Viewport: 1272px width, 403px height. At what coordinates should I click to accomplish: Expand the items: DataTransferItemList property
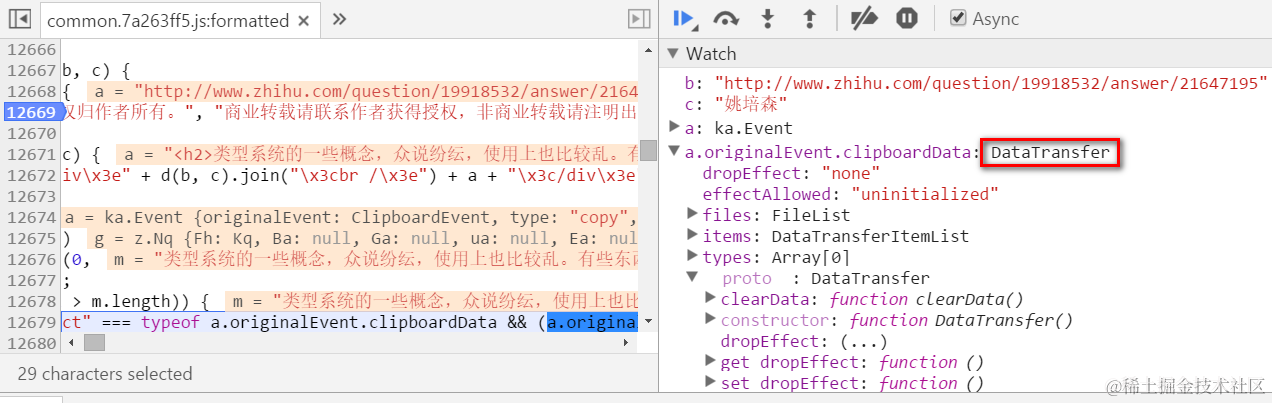pos(693,236)
